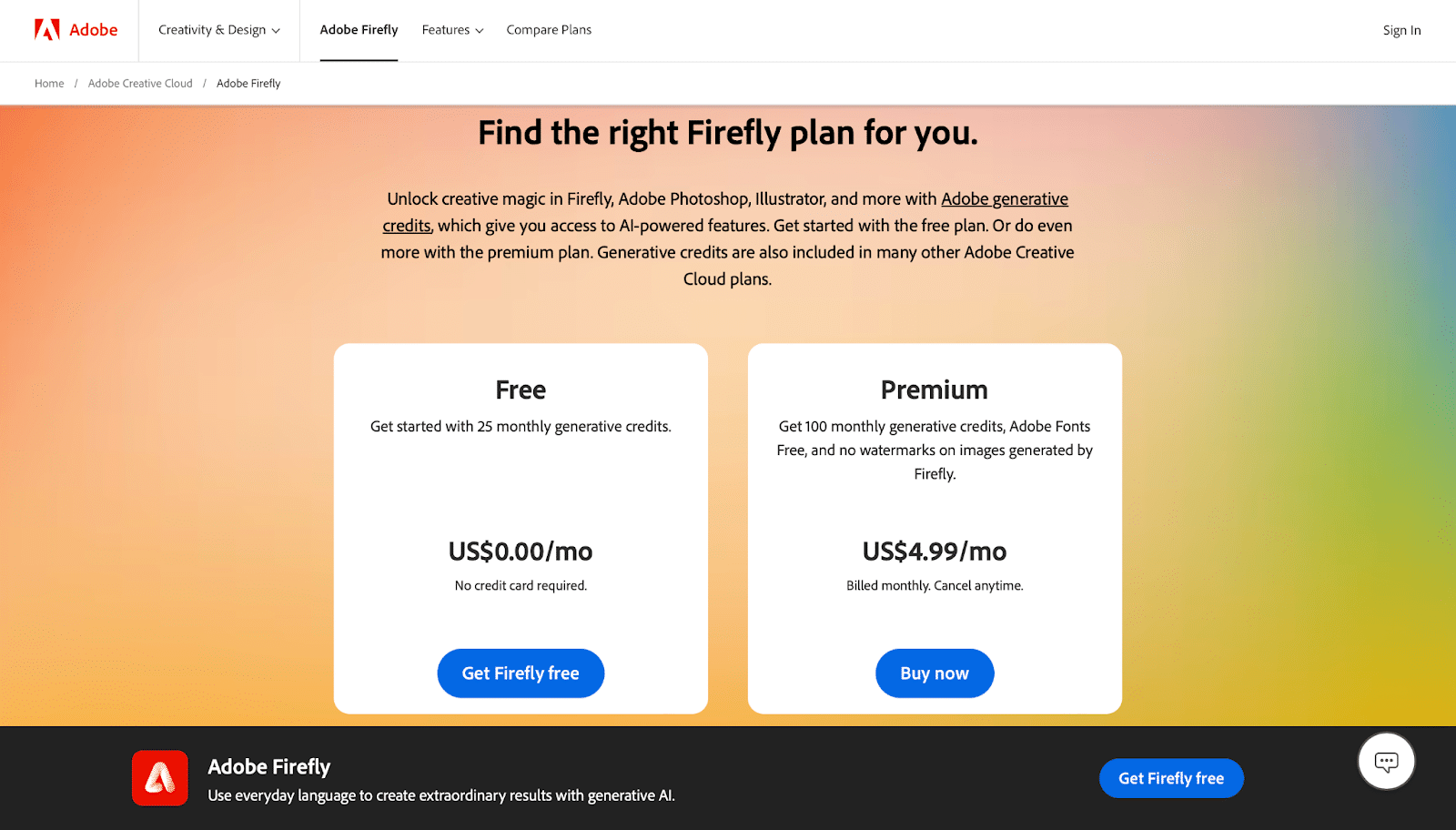
Task: Click Buy now for Premium plan
Action: (x=934, y=673)
